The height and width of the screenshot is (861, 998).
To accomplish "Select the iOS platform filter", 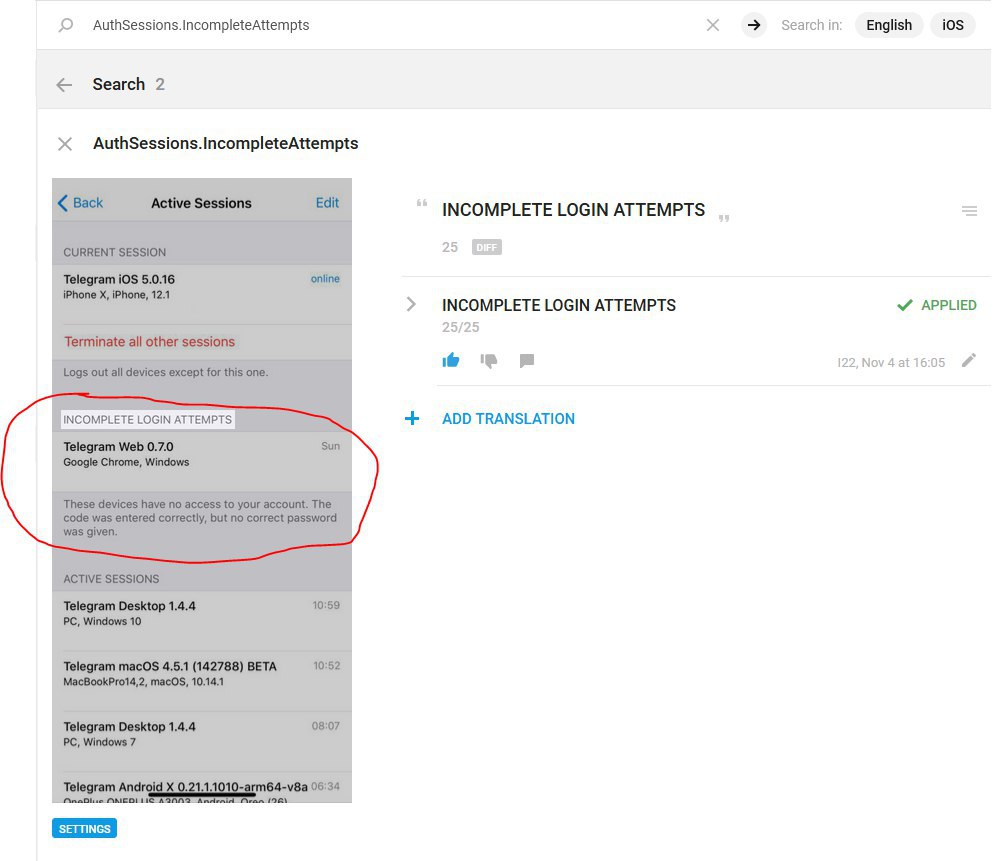I will [953, 25].
